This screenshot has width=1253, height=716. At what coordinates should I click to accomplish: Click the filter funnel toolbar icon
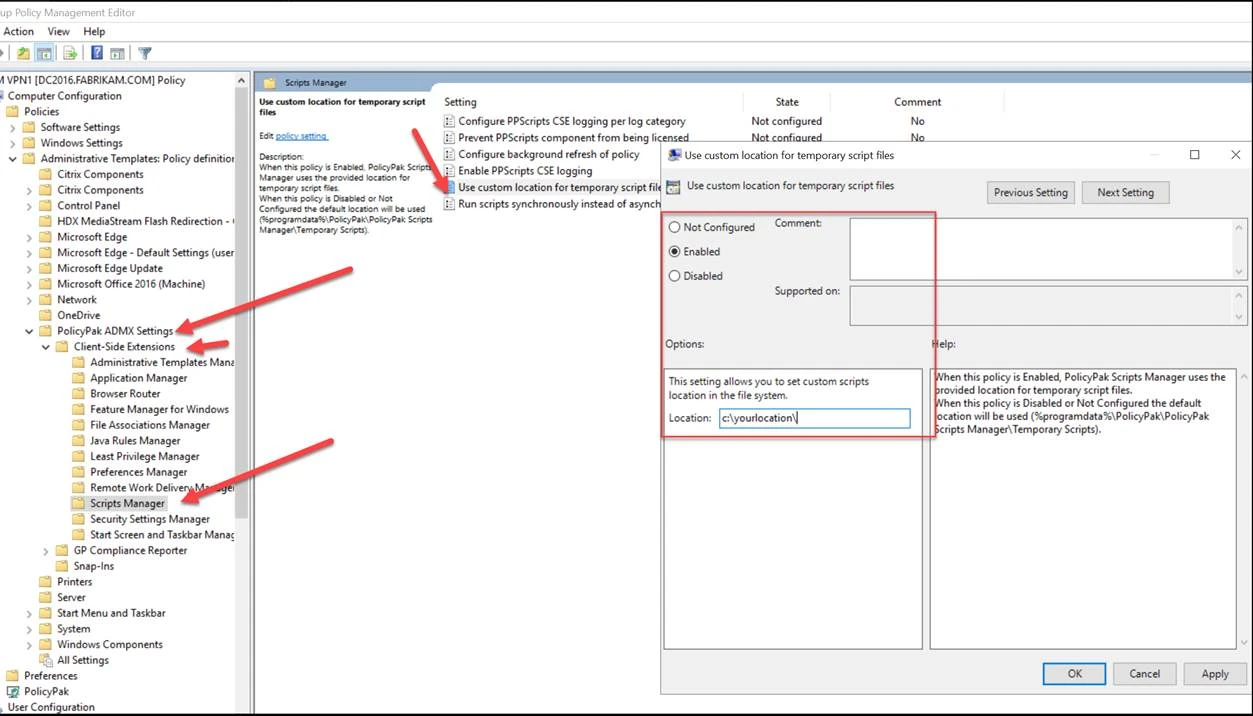tap(145, 54)
